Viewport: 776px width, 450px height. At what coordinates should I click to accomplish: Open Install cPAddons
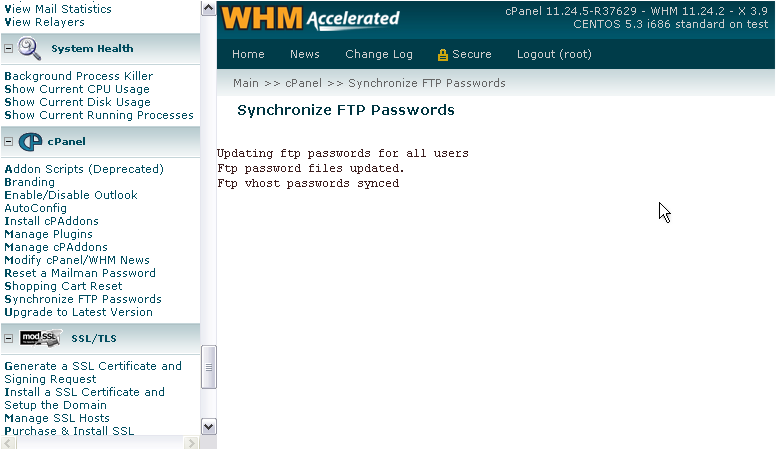(51, 221)
